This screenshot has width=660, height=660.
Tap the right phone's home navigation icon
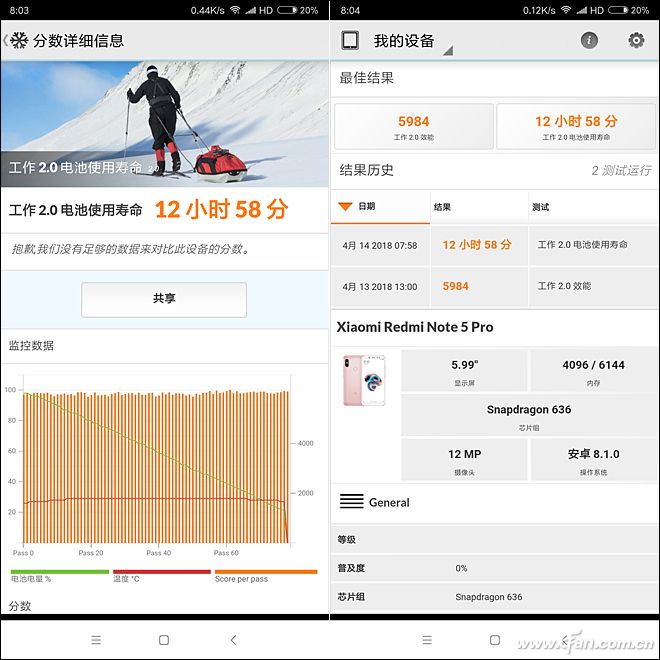click(x=495, y=640)
